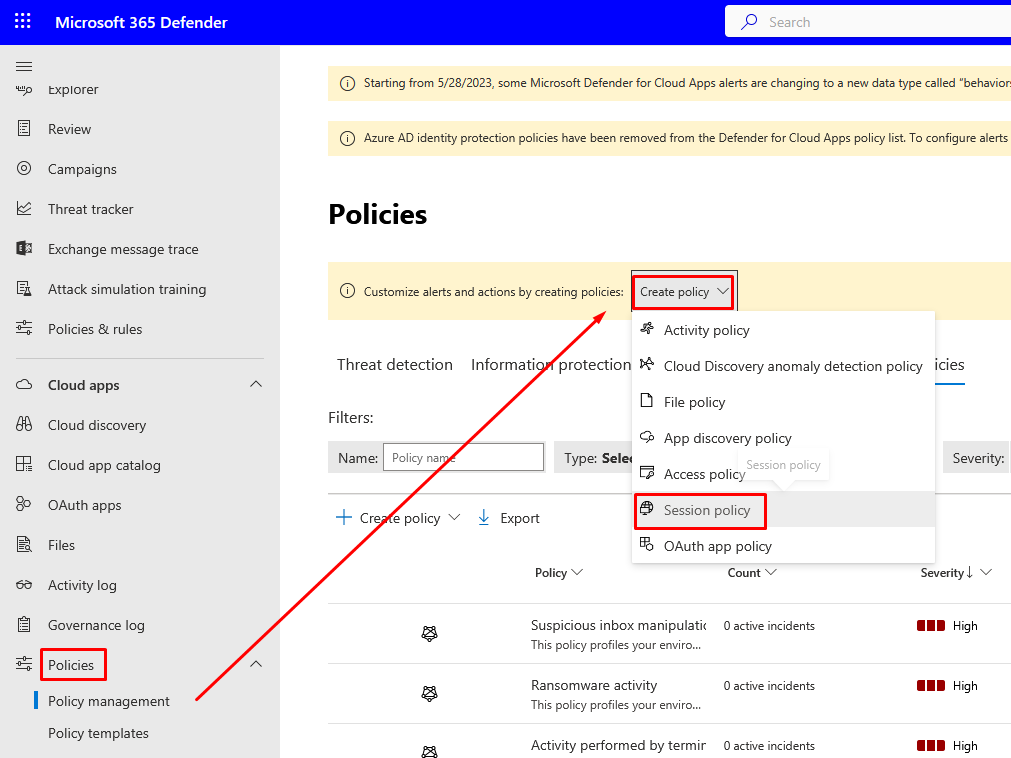Select Session policy menu entry
This screenshot has width=1011, height=758.
[783, 510]
